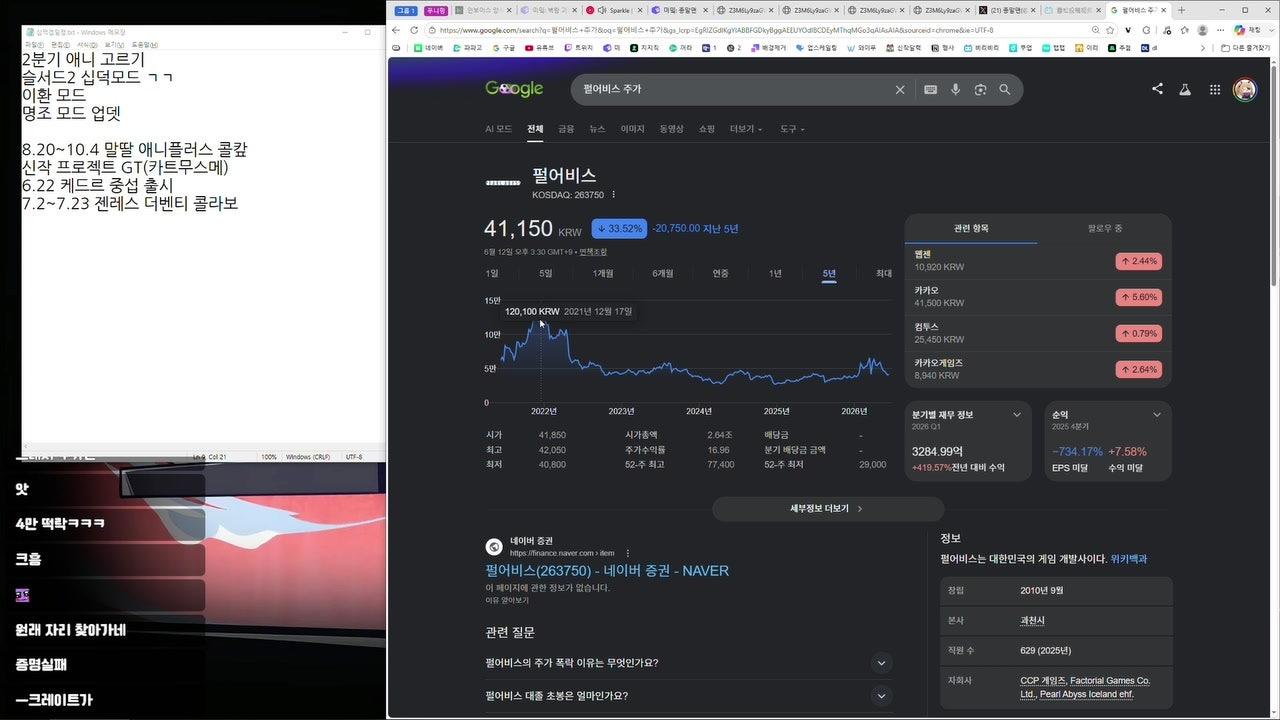Click the Google search input field
The width and height of the screenshot is (1280, 720).
click(735, 89)
